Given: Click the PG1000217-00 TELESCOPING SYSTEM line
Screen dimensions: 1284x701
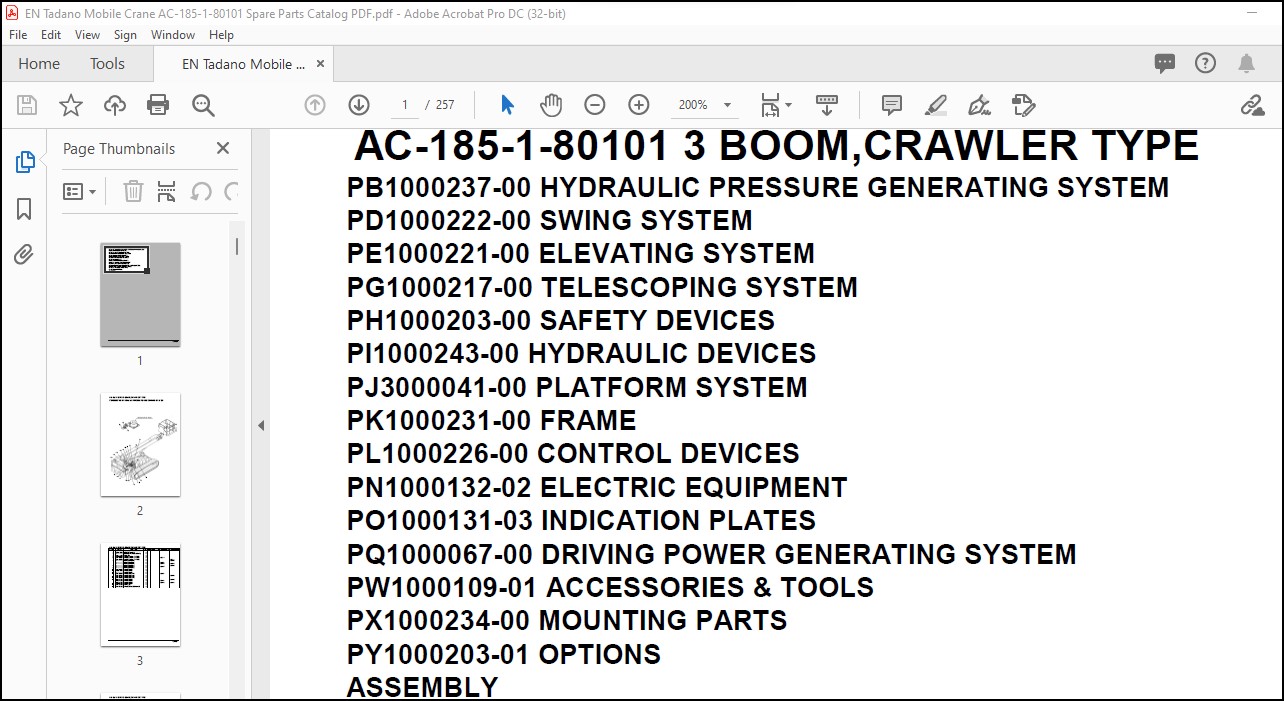Looking at the screenshot, I should click(602, 287).
